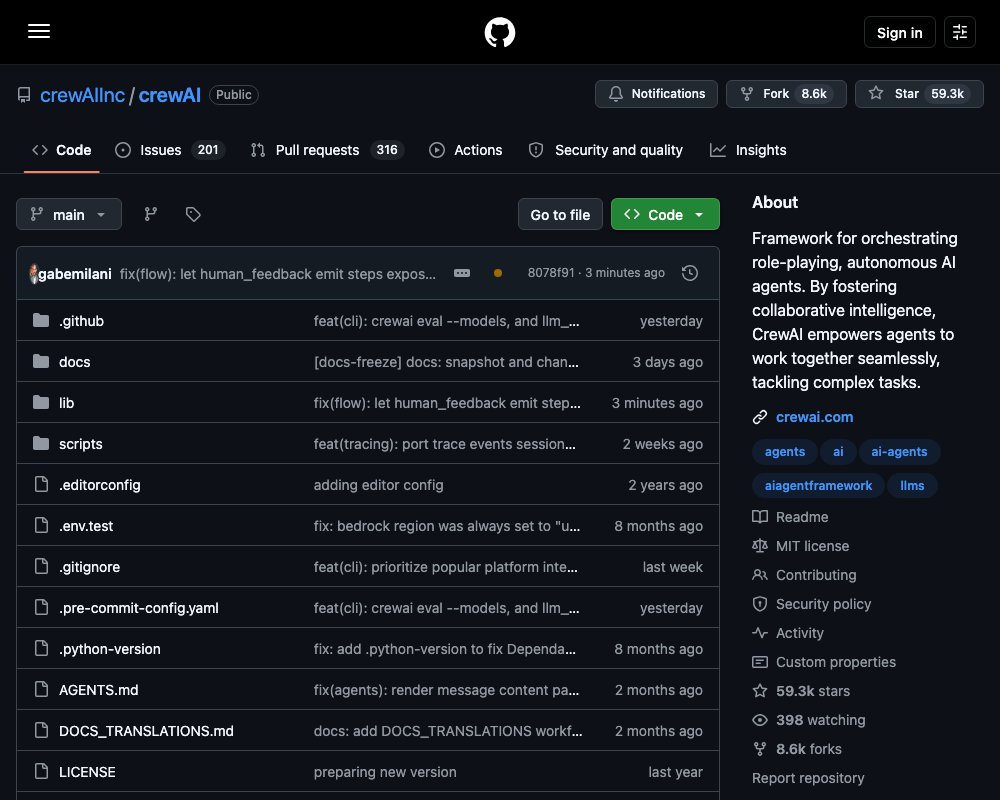The width and height of the screenshot is (1000, 800).
Task: Open appearance settings slider icon
Action: pos(960,32)
